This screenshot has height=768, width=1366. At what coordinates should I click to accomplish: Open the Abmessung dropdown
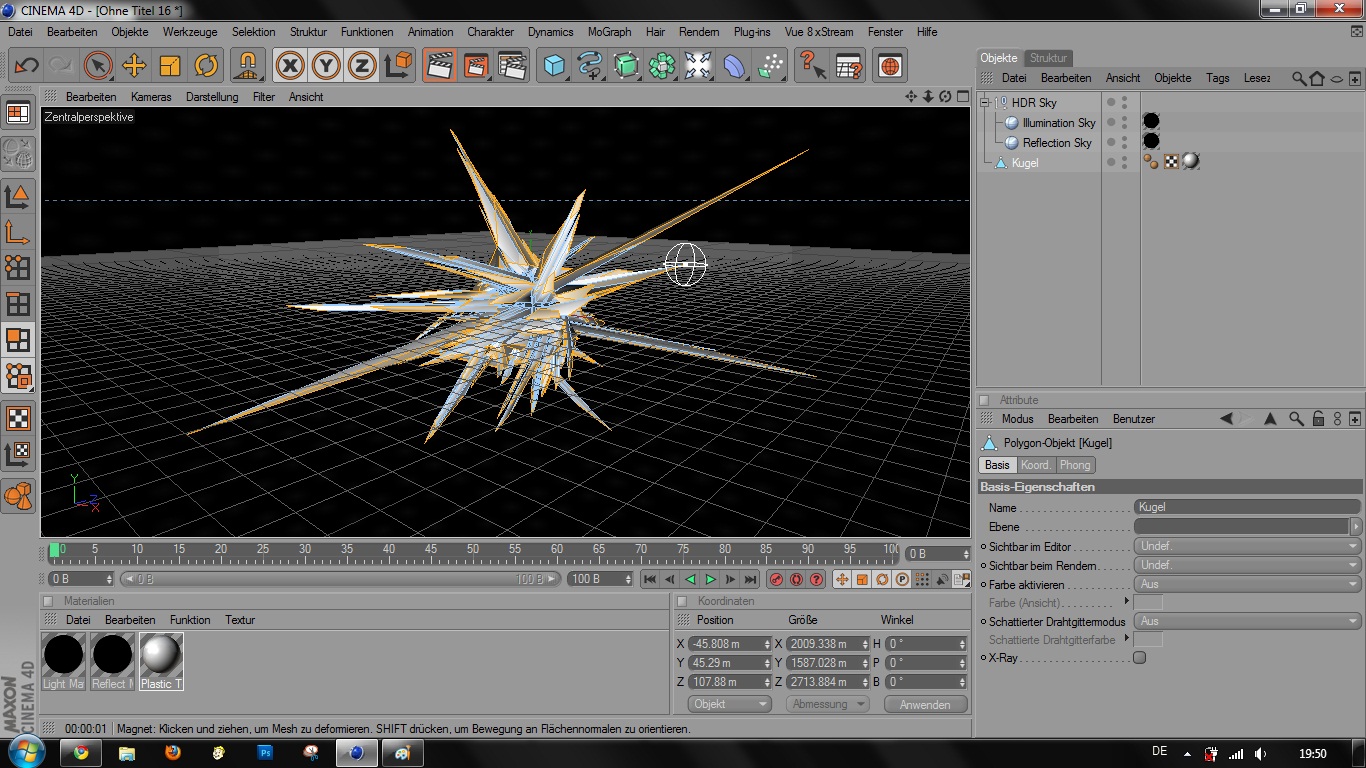tap(828, 704)
